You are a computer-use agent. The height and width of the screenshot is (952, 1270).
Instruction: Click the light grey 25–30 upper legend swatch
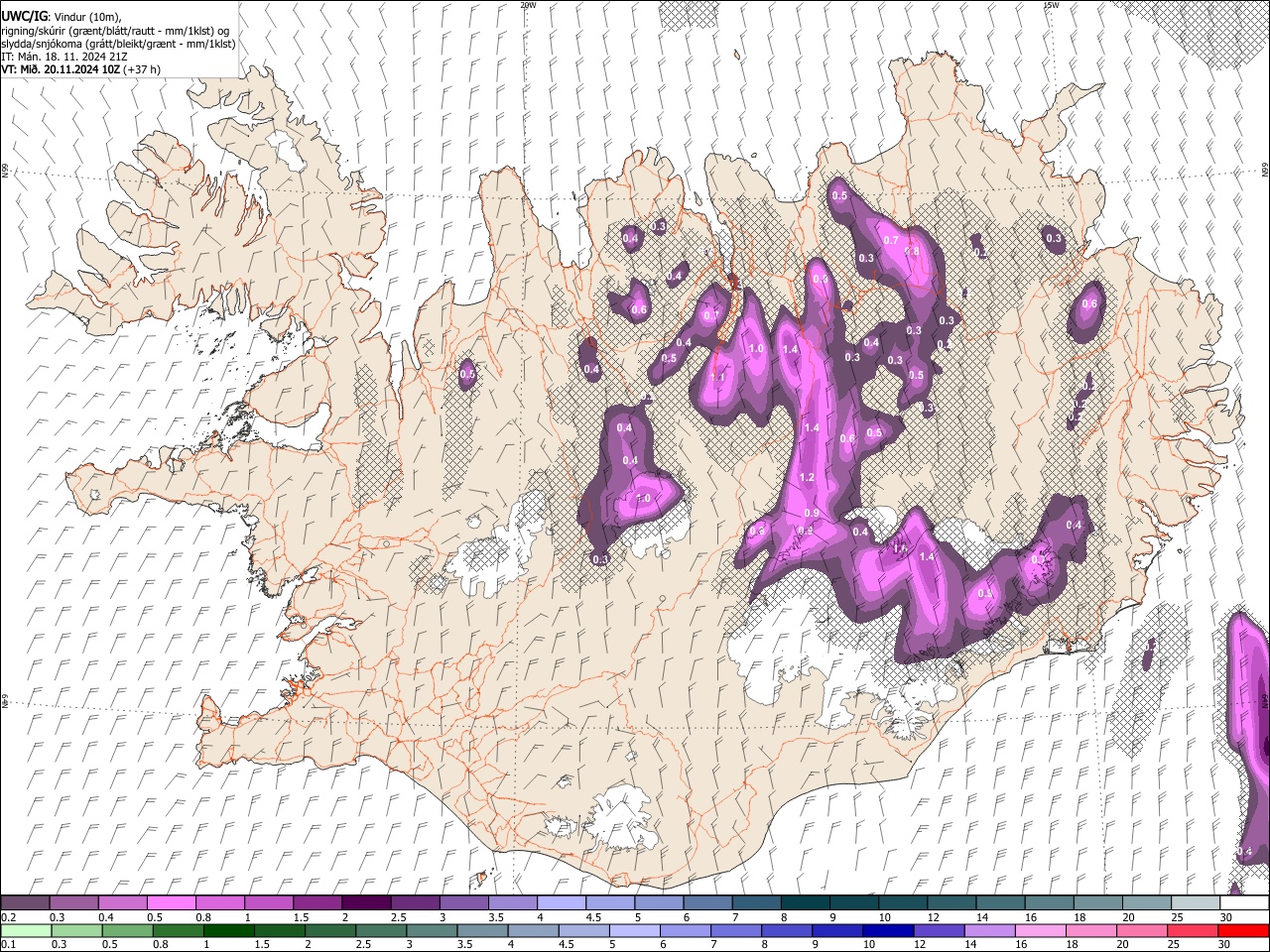tap(1195, 903)
